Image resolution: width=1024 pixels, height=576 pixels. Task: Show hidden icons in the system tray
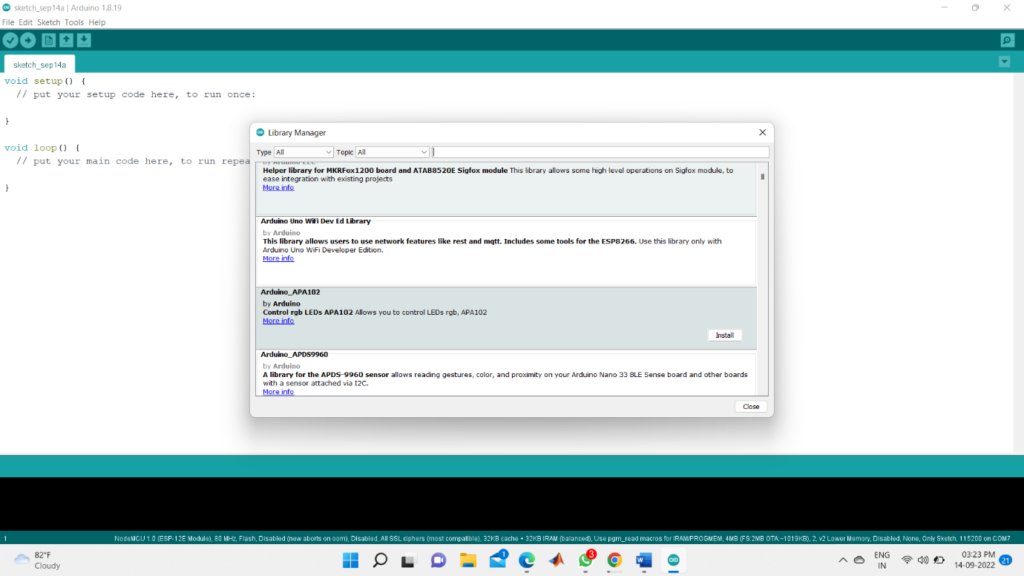click(x=843, y=560)
